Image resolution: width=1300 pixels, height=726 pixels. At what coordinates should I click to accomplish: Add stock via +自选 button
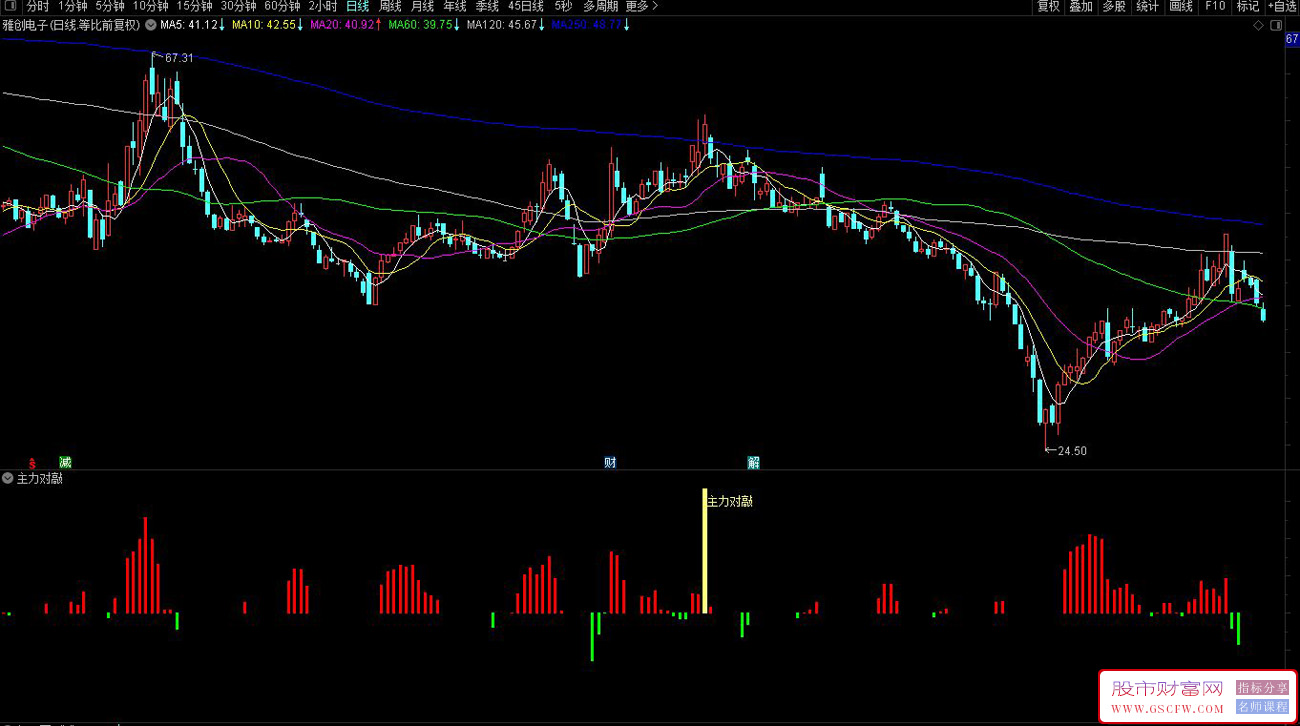(x=1281, y=6)
